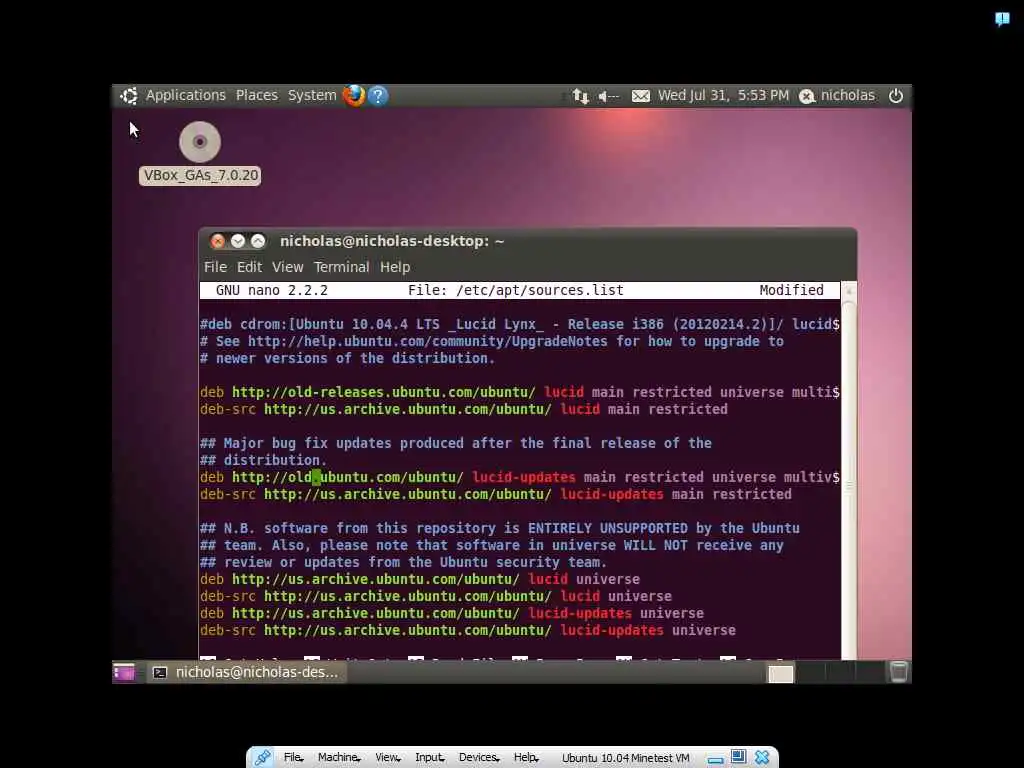Click the terminal vertical scrollbar

(848, 470)
